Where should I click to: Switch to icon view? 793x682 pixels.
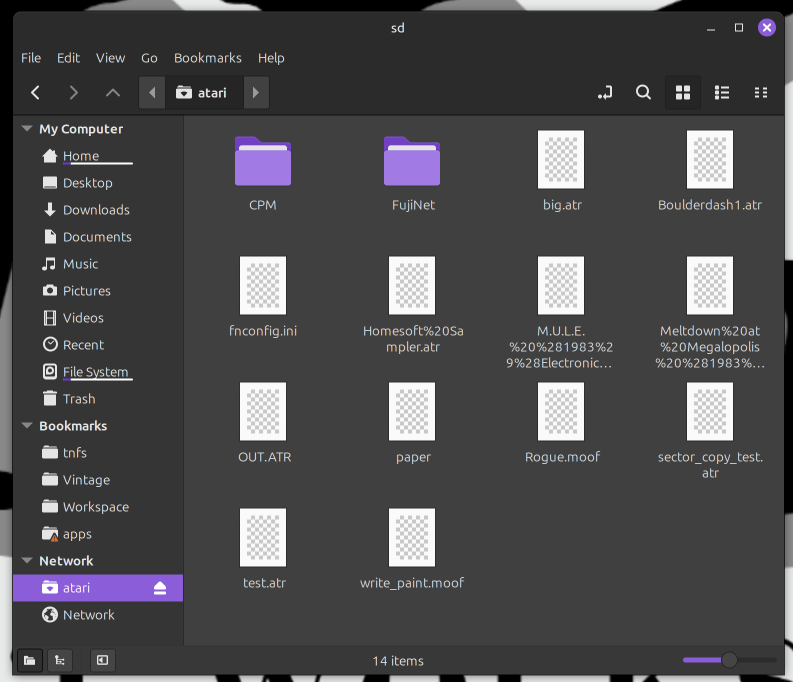click(x=683, y=93)
